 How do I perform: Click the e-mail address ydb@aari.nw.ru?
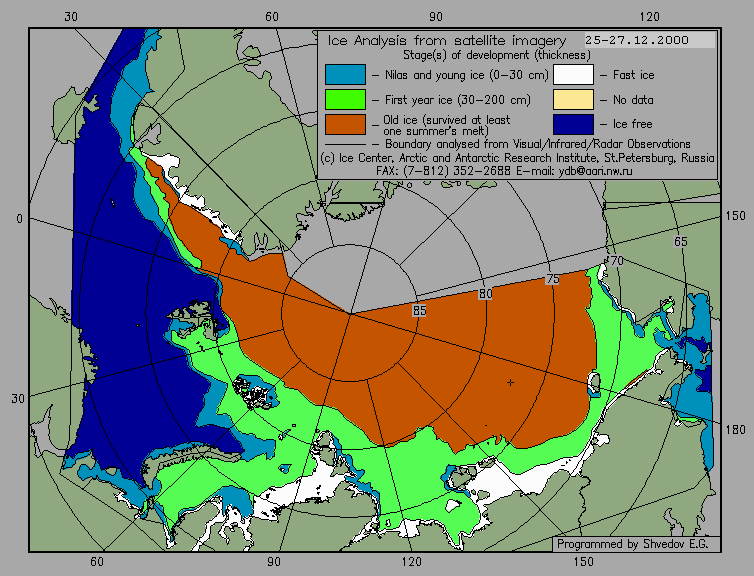coord(595,171)
